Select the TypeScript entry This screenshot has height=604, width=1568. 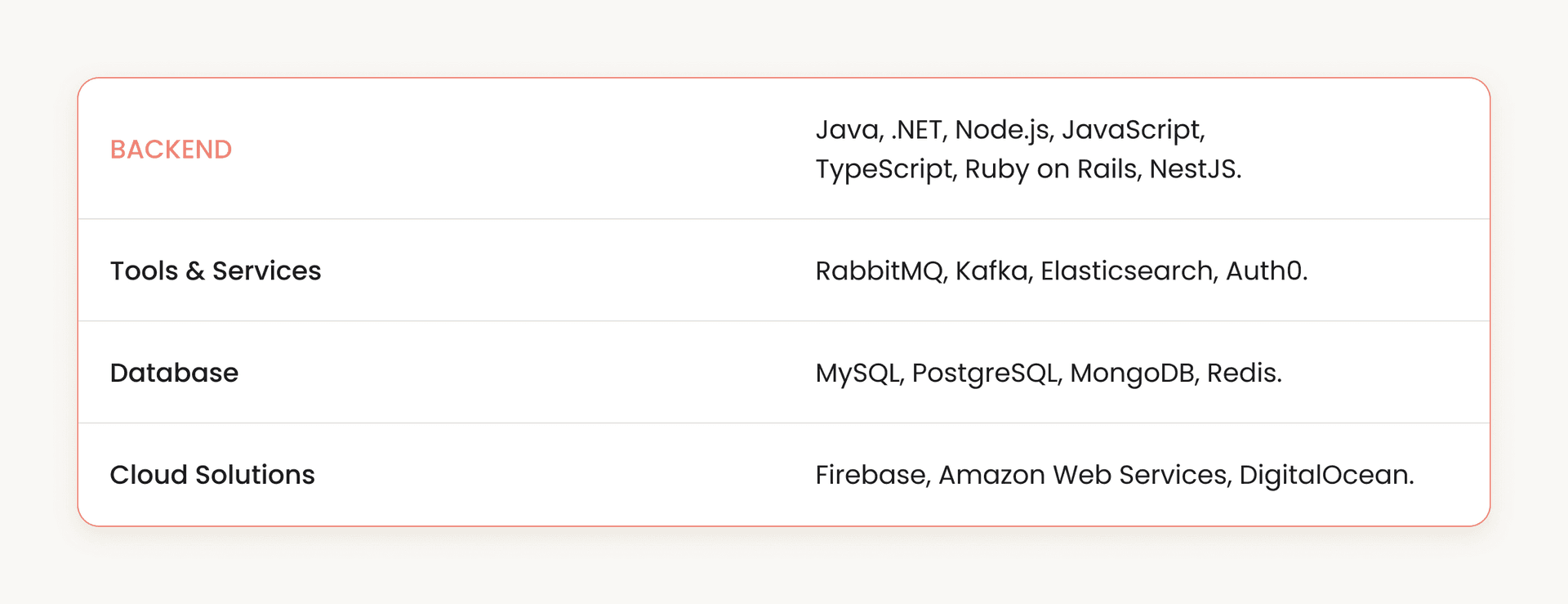coord(884,169)
